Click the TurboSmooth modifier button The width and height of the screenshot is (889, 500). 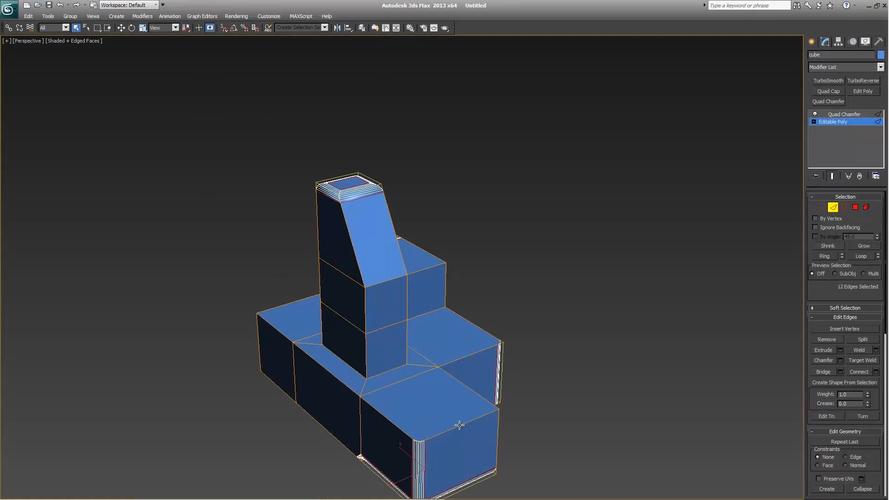828,81
